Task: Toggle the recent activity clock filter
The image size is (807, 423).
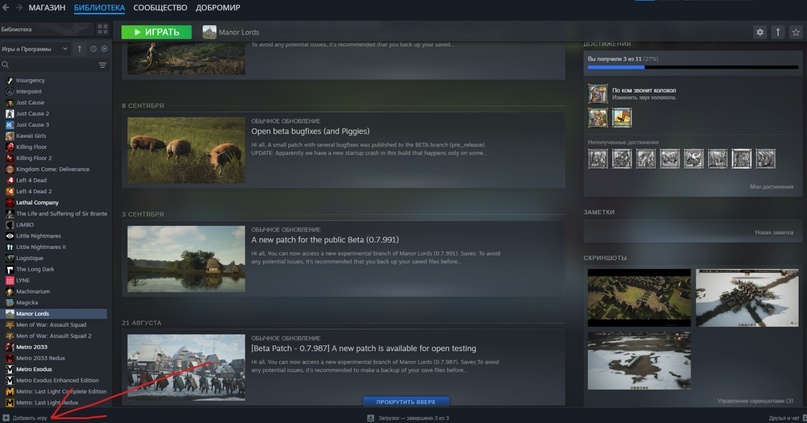Action: point(93,49)
